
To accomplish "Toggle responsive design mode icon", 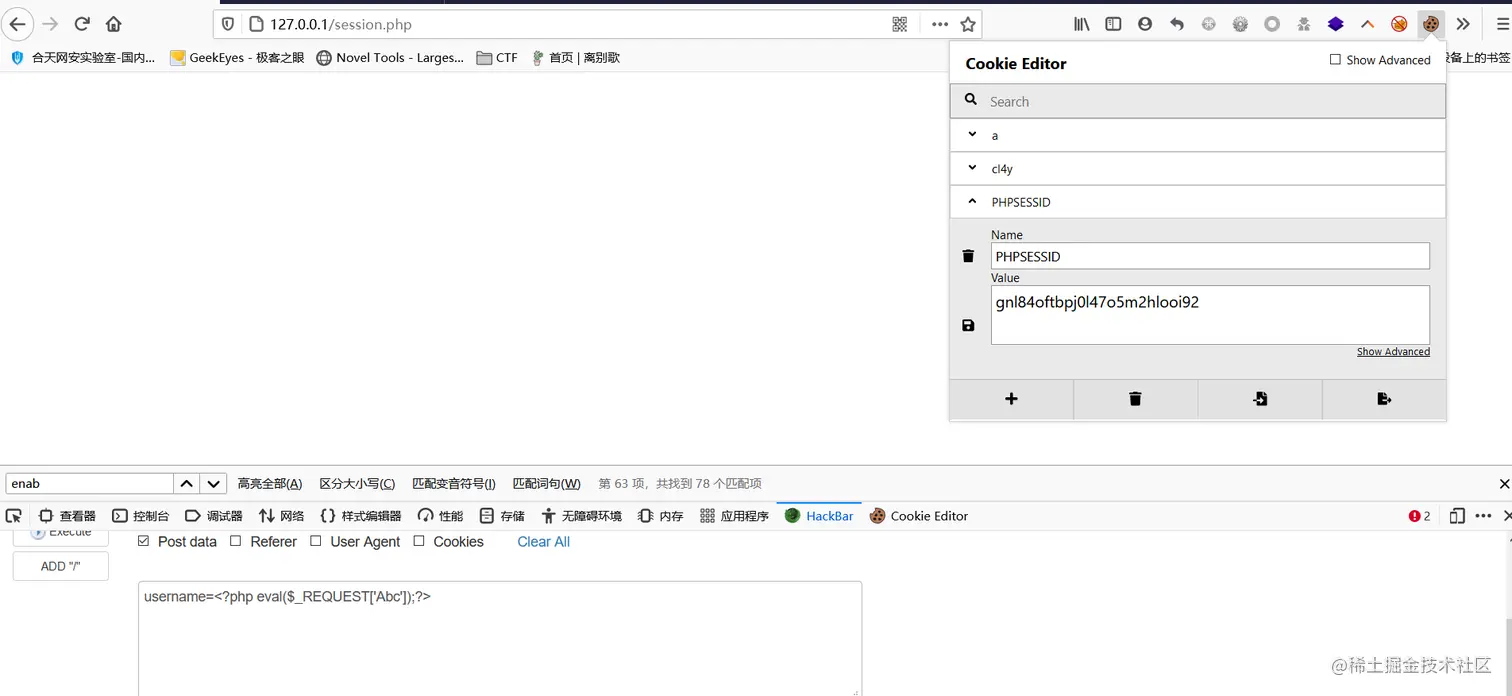I will [x=1457, y=516].
